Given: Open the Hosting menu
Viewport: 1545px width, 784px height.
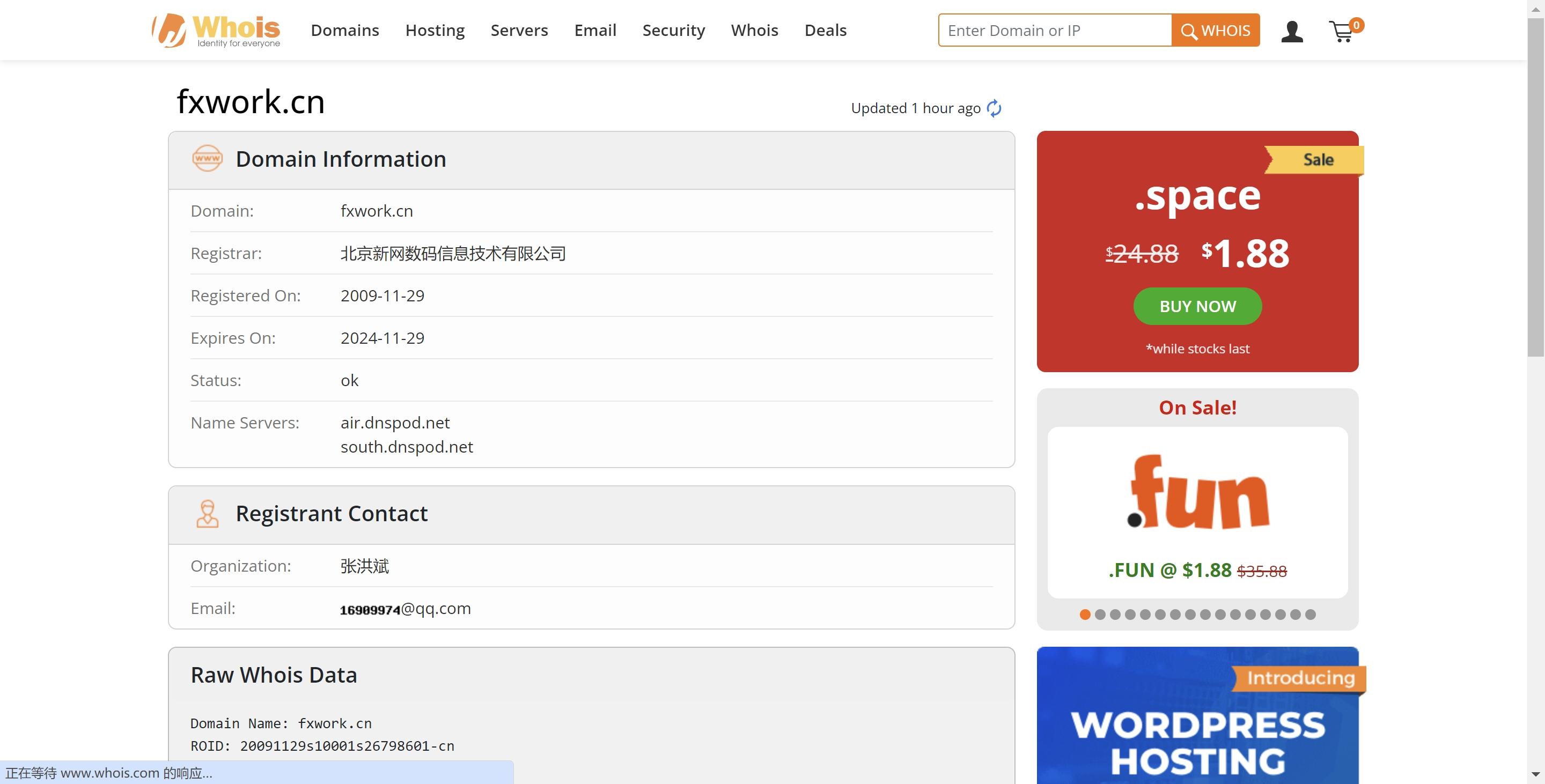Looking at the screenshot, I should coord(435,30).
